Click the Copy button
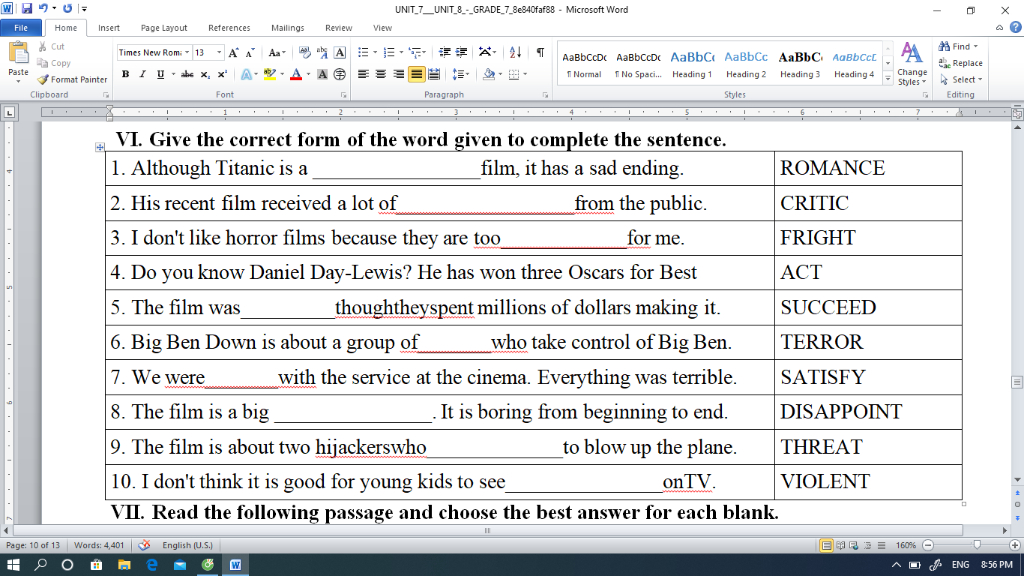Viewport: 1024px width, 576px height. [x=54, y=63]
